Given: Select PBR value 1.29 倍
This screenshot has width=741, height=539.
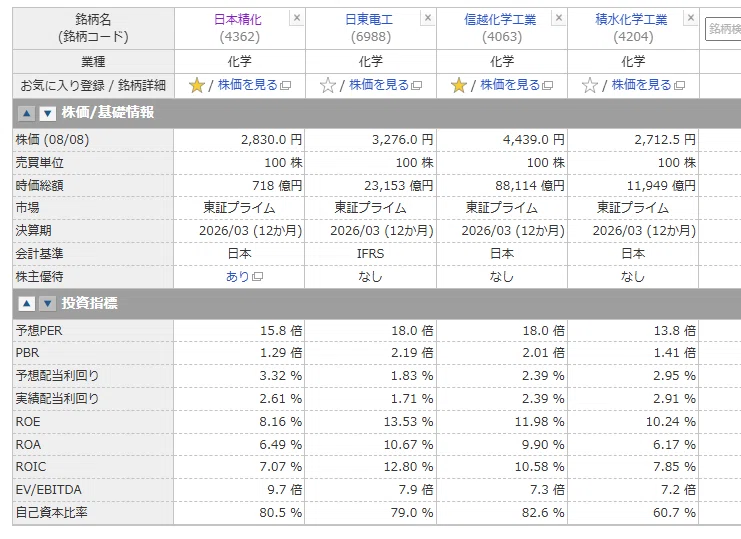Looking at the screenshot, I should [x=281, y=353].
